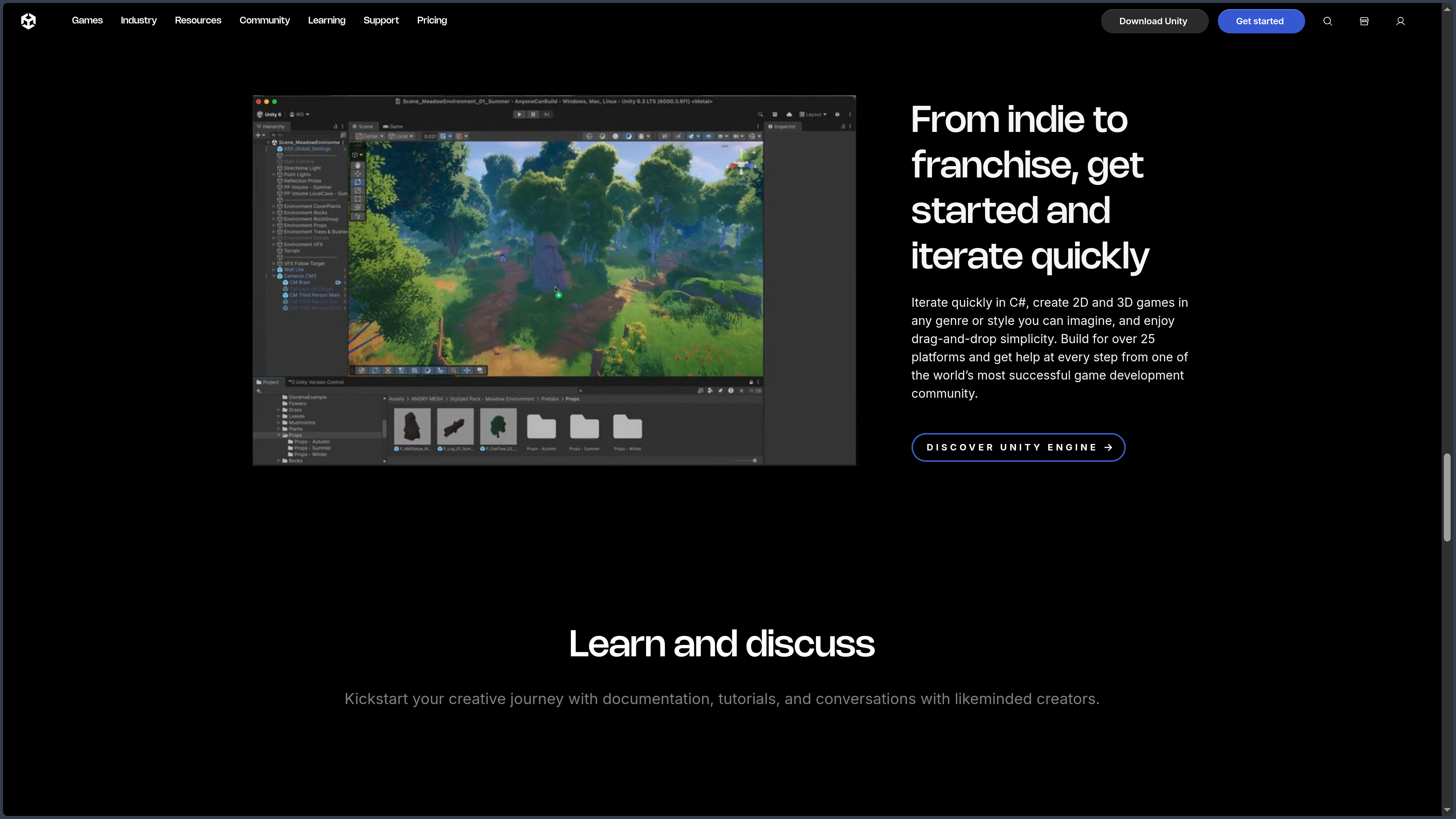Open the Industry menu in site navigation
1456x819 pixels.
tap(138, 20)
